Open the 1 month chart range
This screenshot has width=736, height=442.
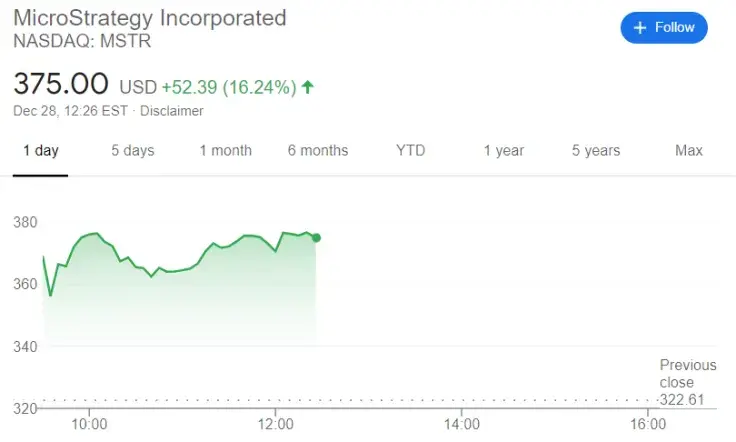tap(226, 151)
